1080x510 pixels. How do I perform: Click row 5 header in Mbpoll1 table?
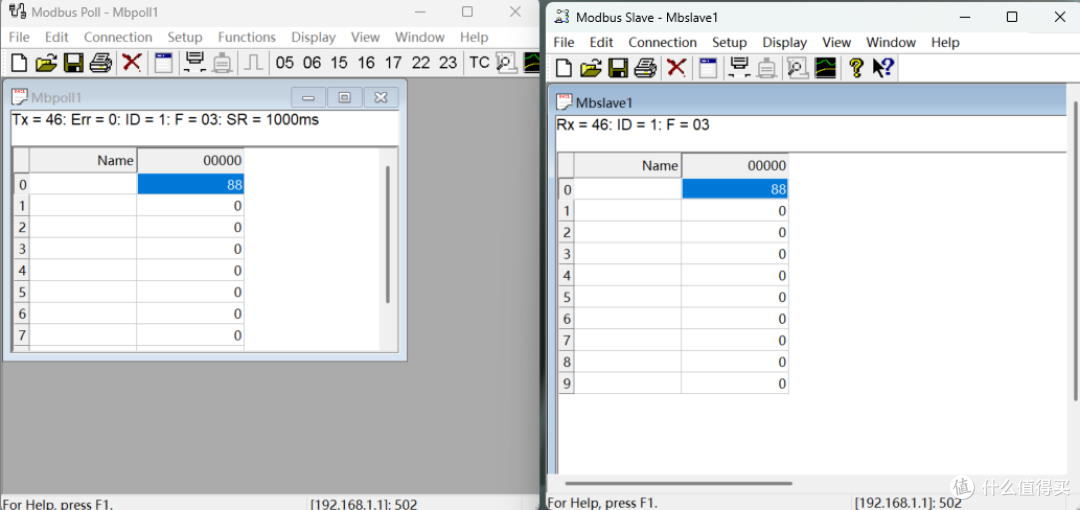(x=21, y=292)
